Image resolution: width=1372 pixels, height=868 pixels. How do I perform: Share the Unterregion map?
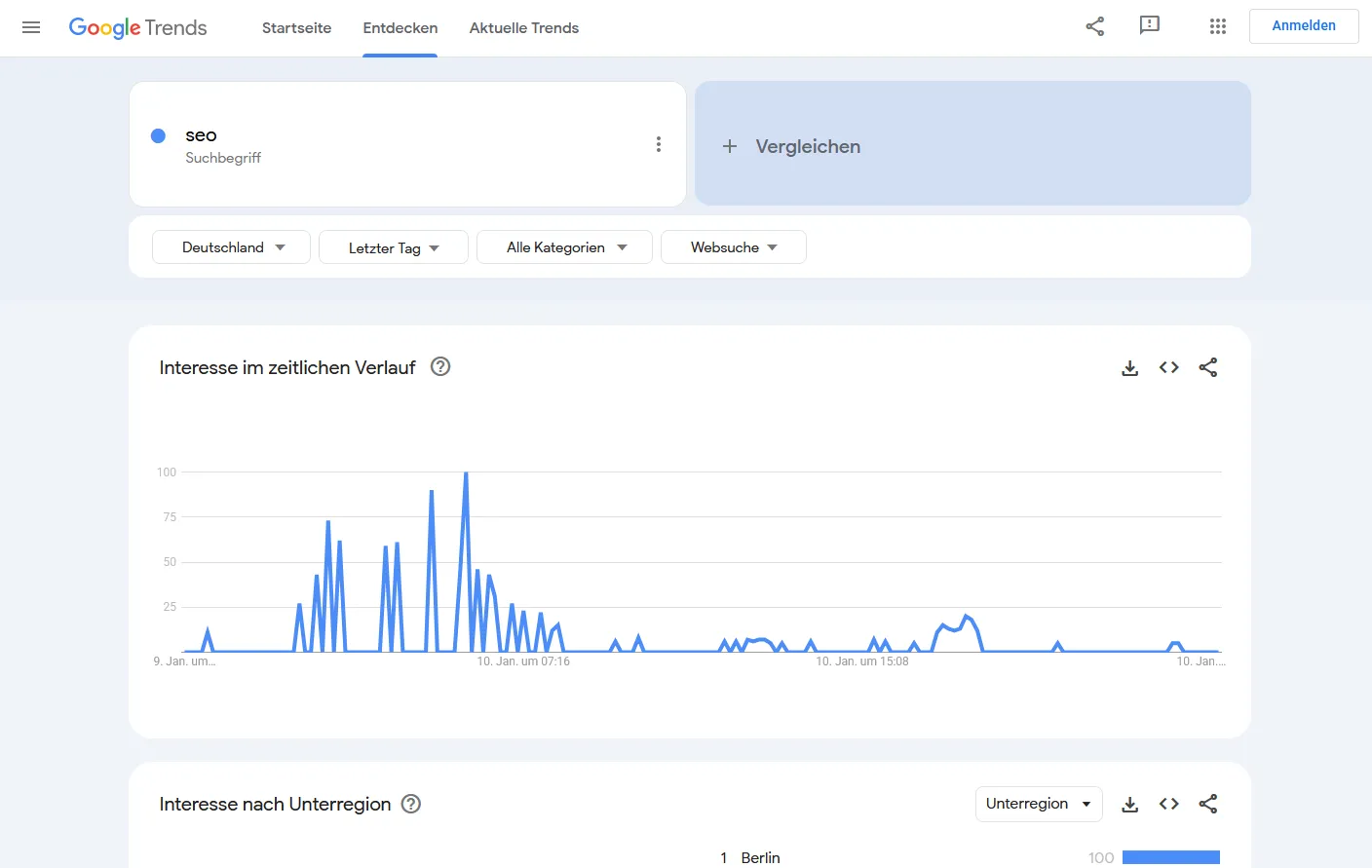click(1208, 804)
